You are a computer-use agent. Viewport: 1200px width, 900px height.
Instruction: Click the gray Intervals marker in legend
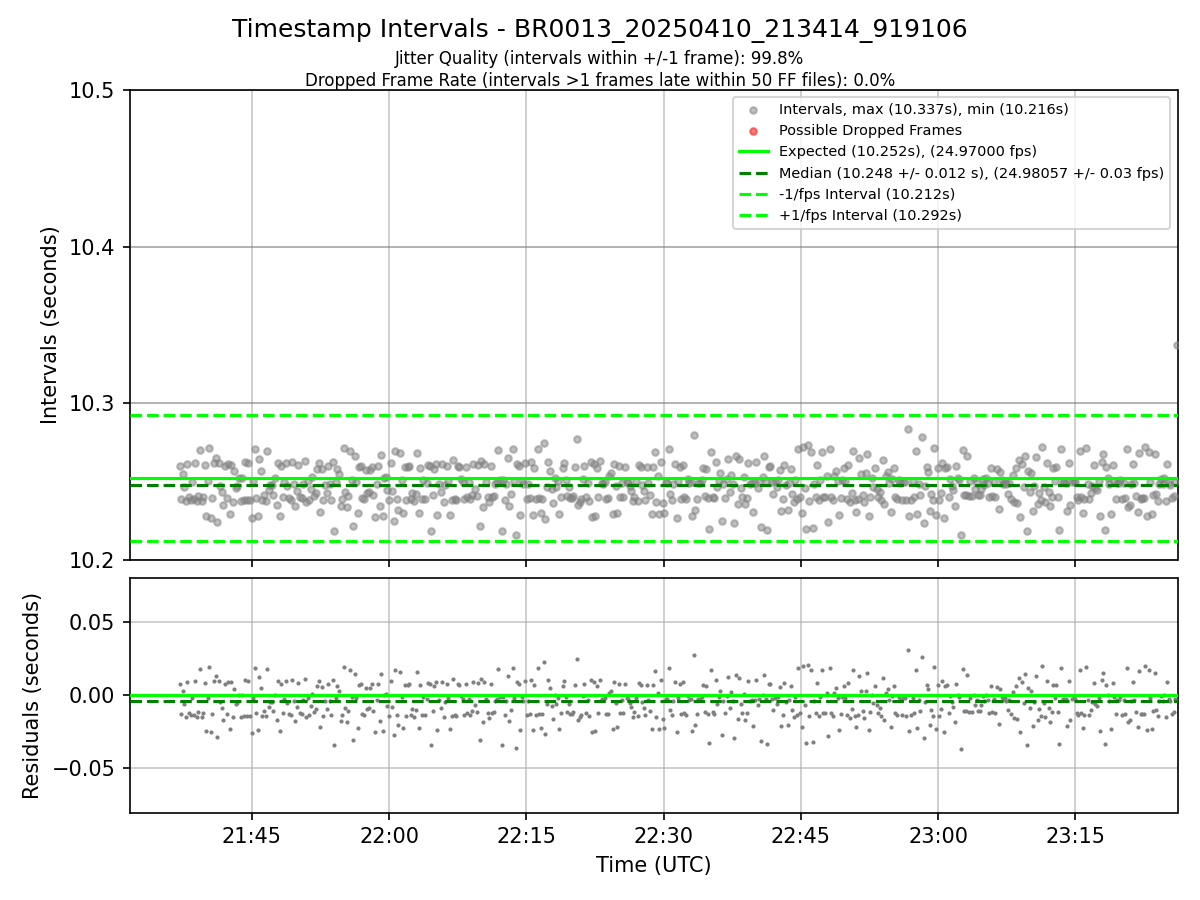pos(754,110)
